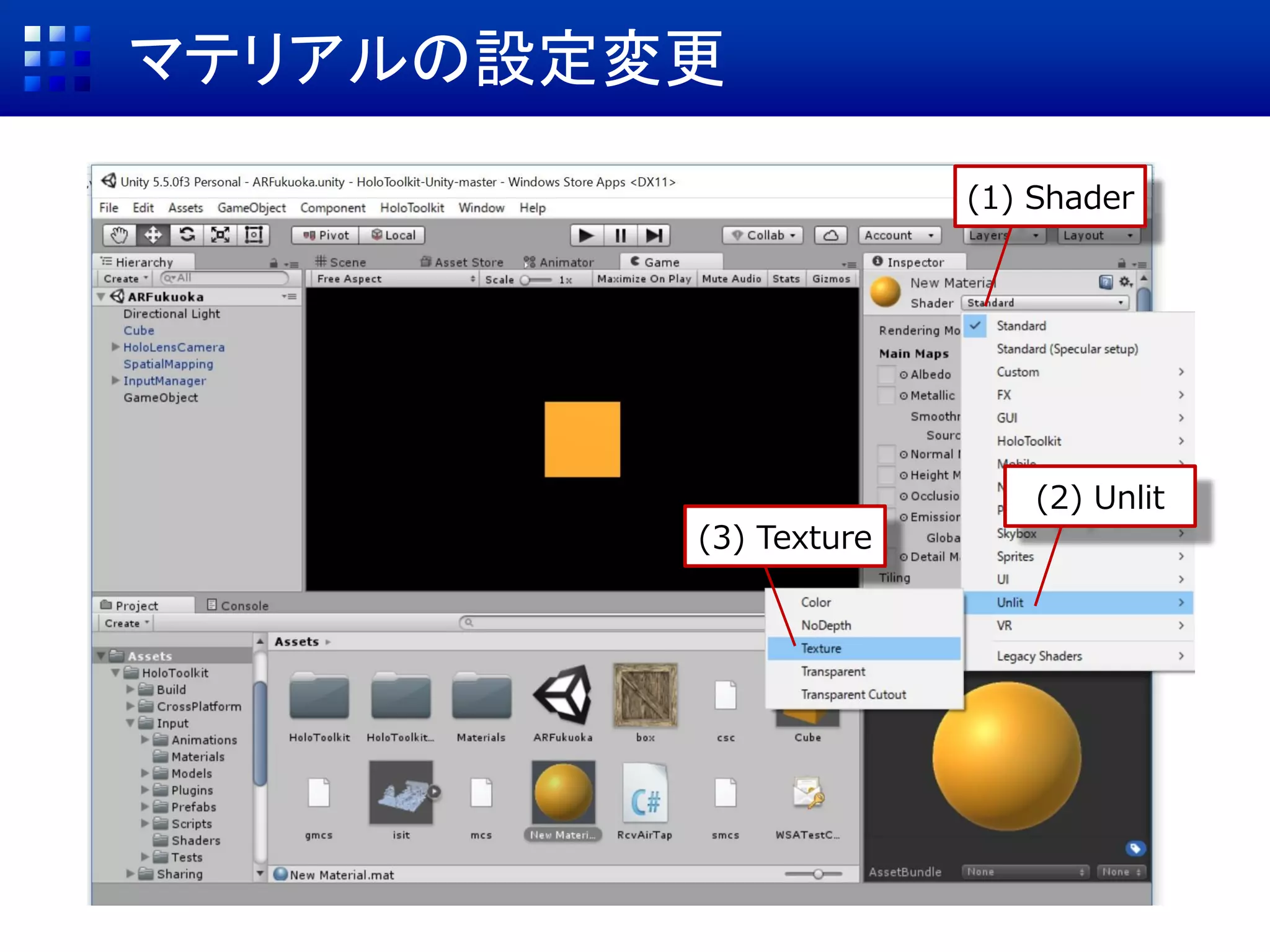The width and height of the screenshot is (1270, 952).
Task: Open the Shader dropdown
Action: (1045, 303)
